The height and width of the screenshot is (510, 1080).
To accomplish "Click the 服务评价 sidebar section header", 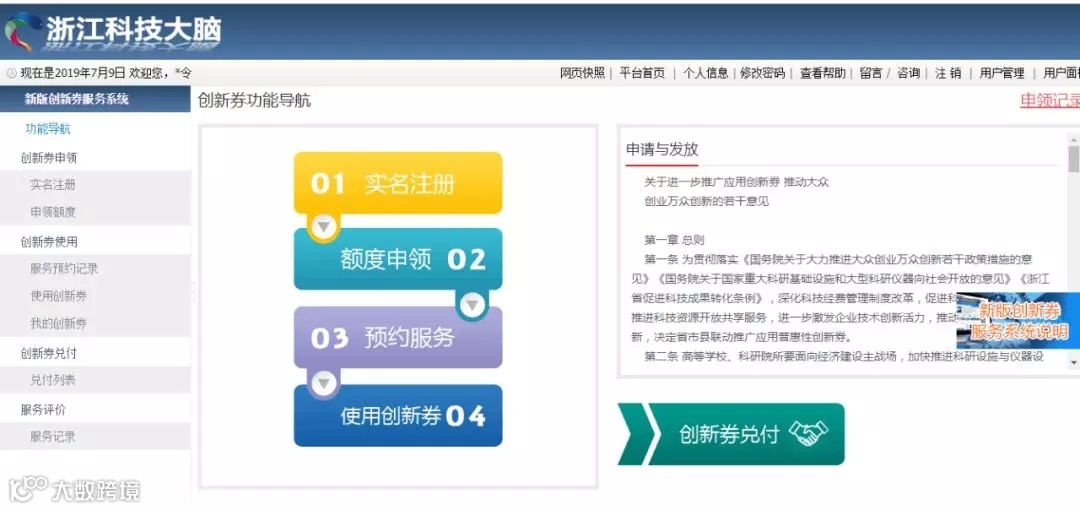I will pos(43,410).
